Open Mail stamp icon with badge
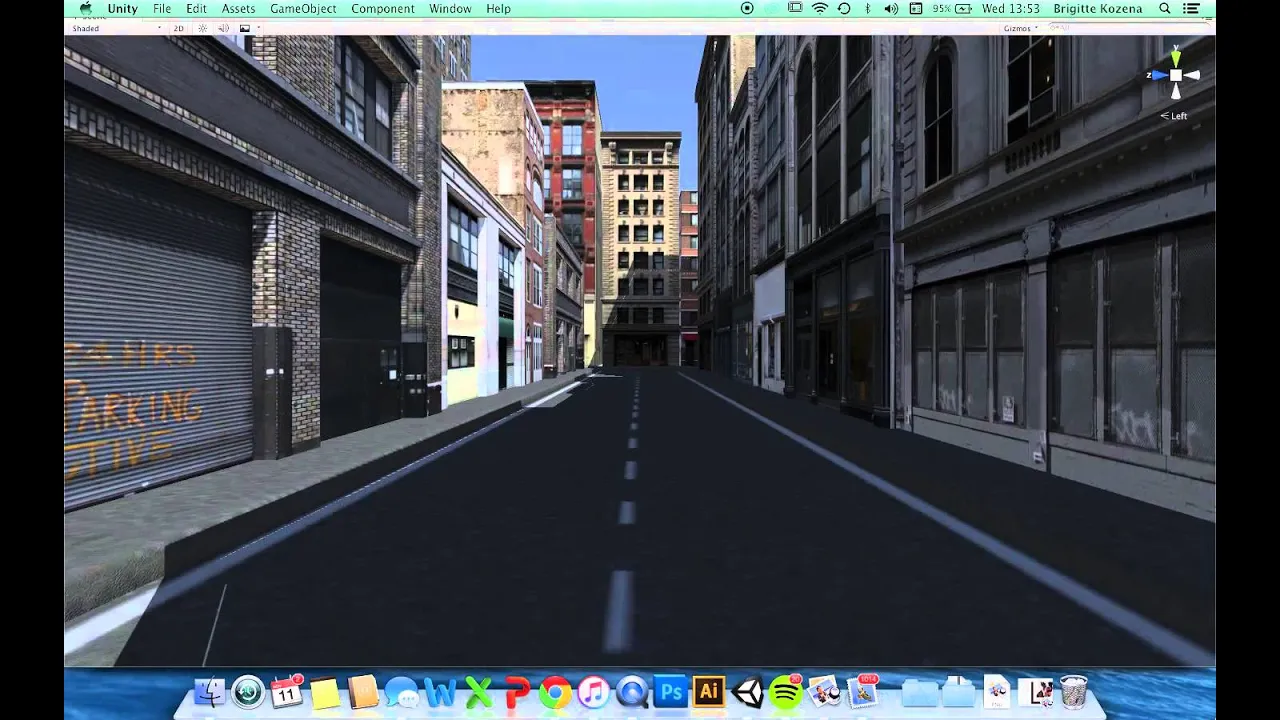This screenshot has height=720, width=1280. 862,691
